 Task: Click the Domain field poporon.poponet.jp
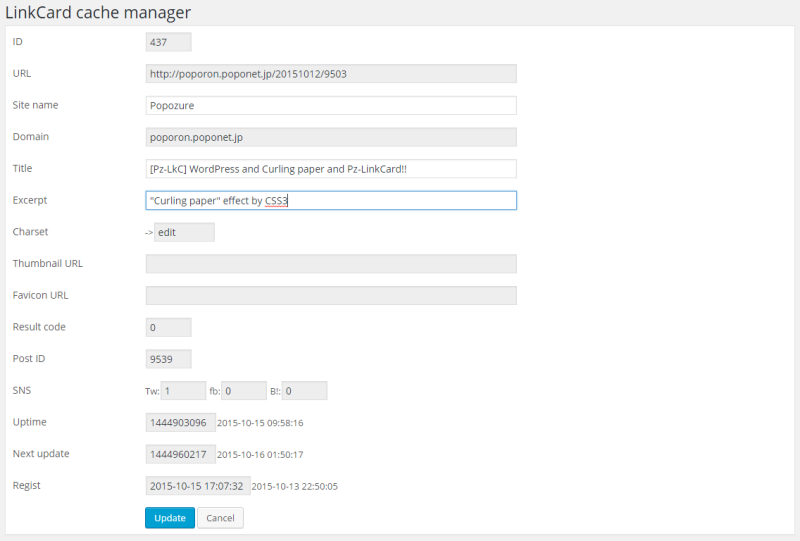[331, 137]
